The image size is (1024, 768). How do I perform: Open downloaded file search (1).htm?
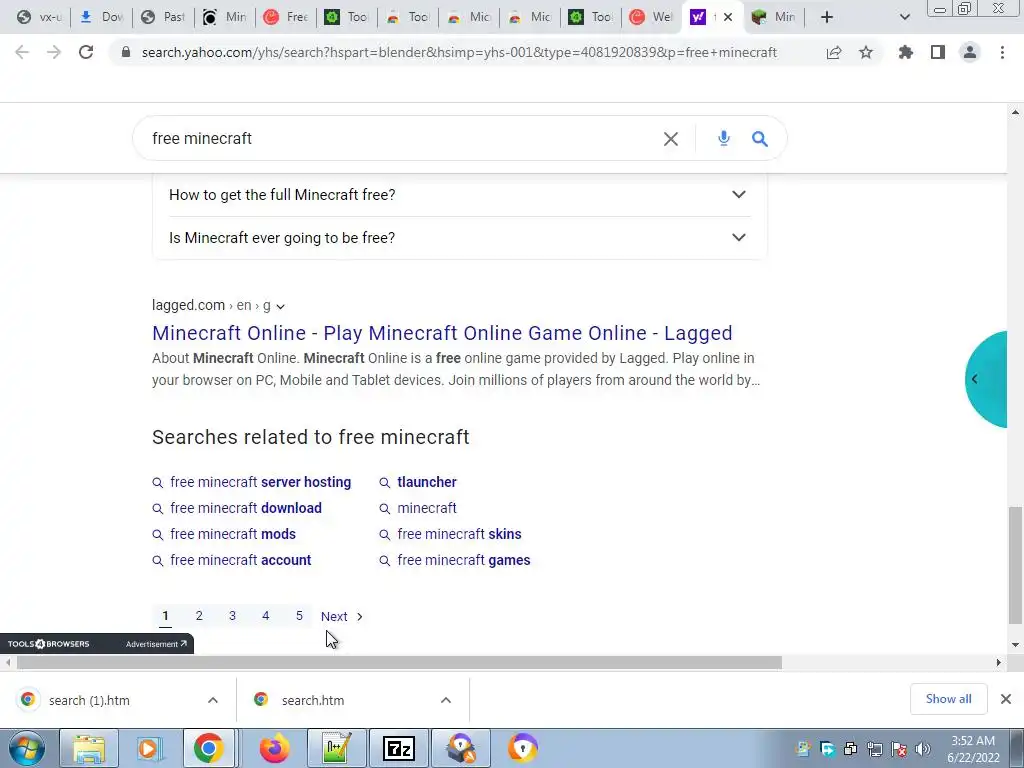pos(89,700)
